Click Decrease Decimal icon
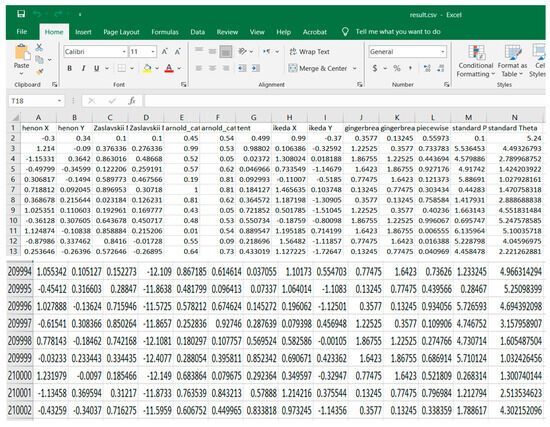Screen dimensions: 550x427 pos(441,68)
